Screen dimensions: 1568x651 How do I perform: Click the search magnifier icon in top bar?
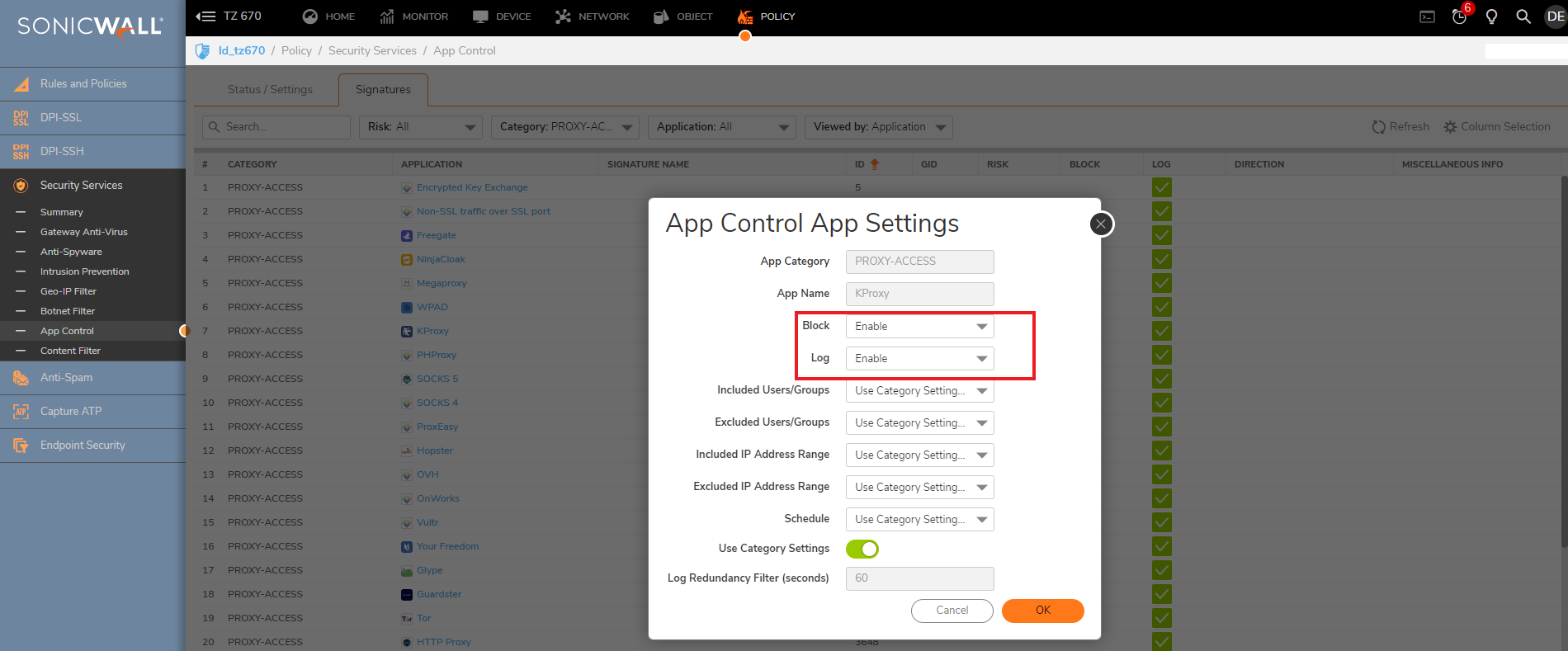pos(1523,17)
